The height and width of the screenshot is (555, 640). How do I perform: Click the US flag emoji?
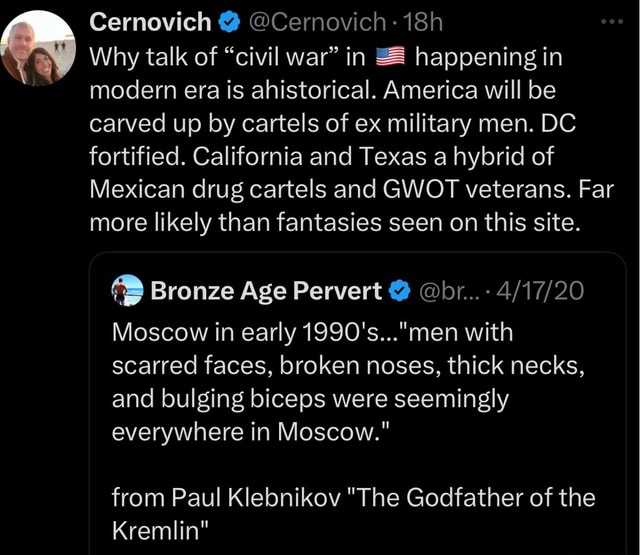390,56
